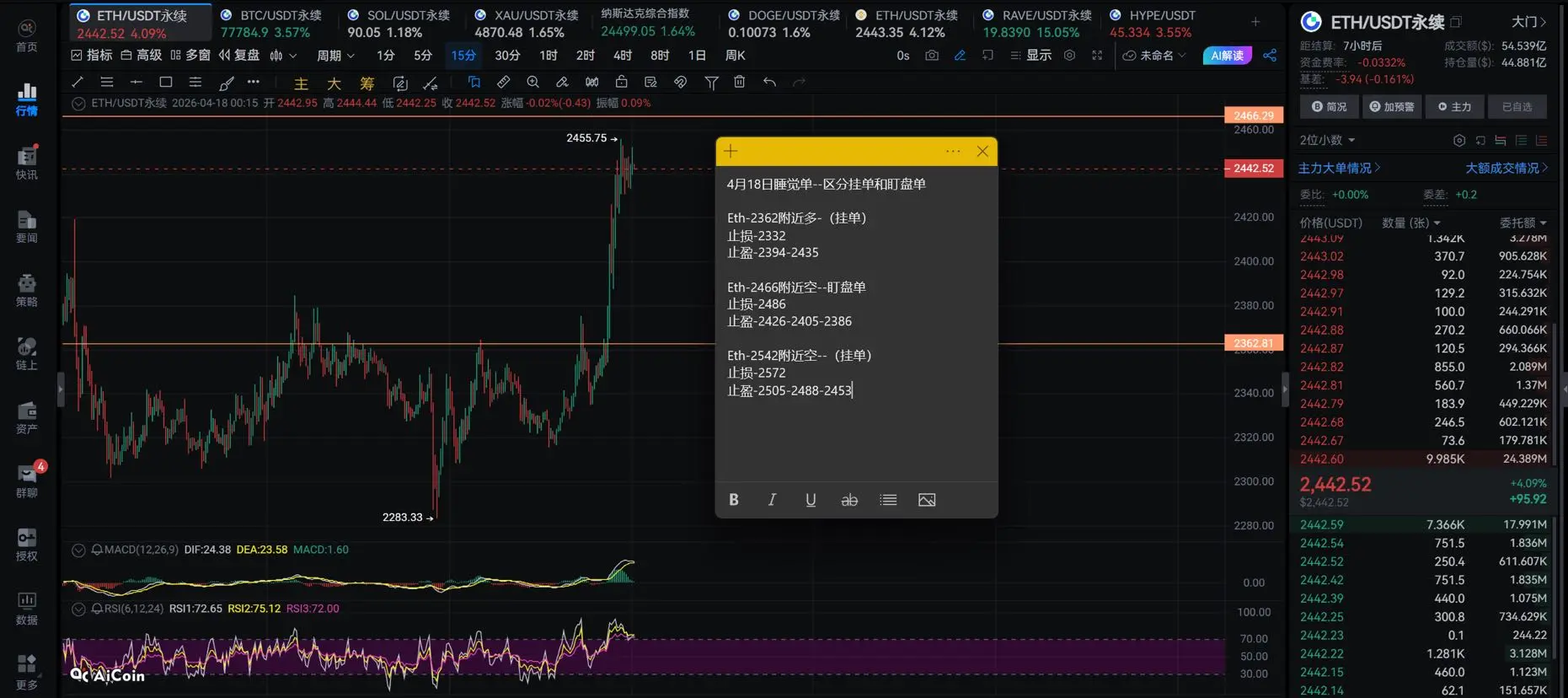Image resolution: width=1568 pixels, height=698 pixels.
Task: Toggle the MACD indicator collapse circle
Action: pos(78,550)
